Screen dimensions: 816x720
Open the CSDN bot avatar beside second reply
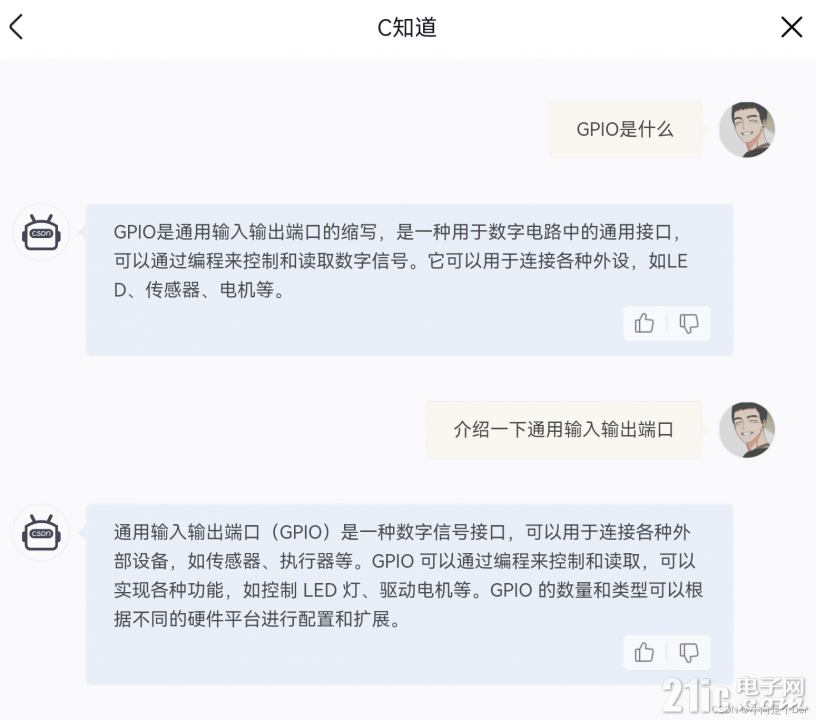pyautogui.click(x=41, y=532)
